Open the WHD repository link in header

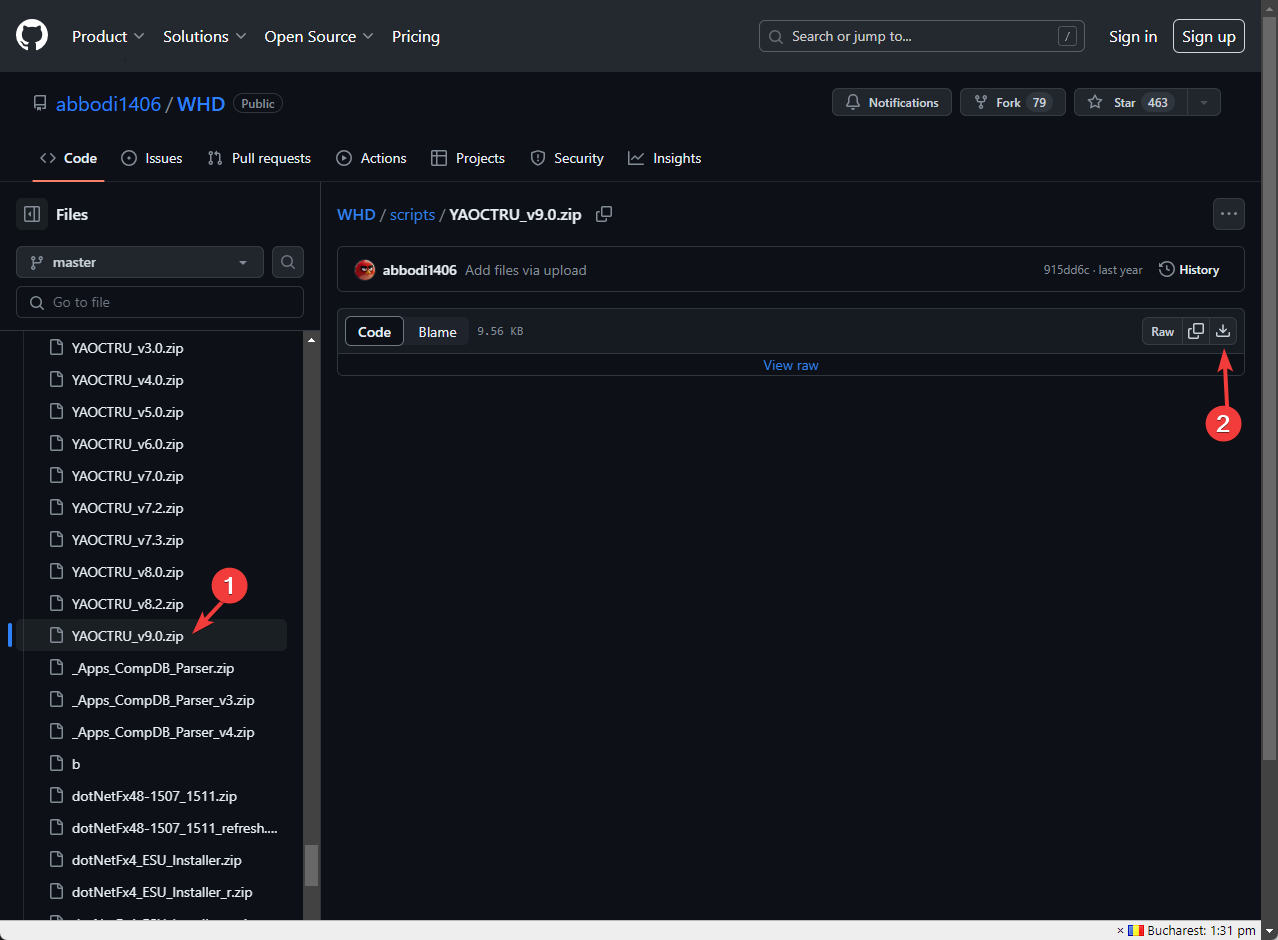pos(201,104)
